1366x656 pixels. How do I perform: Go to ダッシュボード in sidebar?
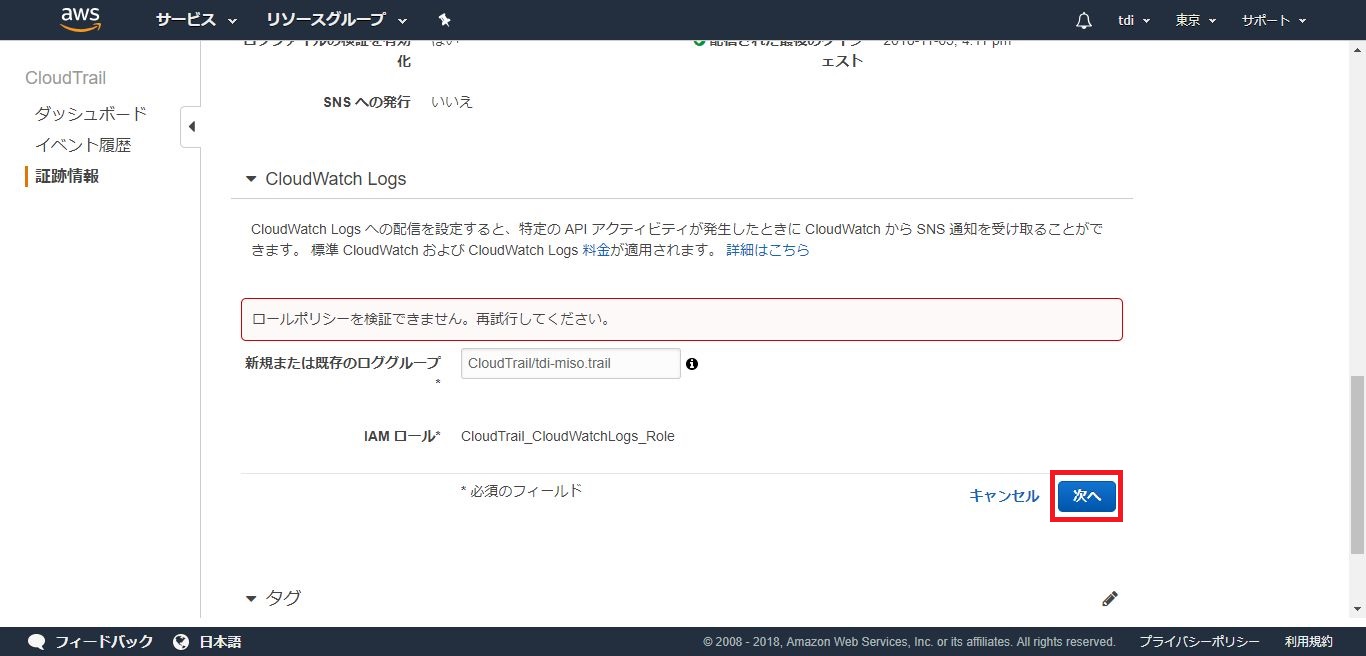coord(91,114)
